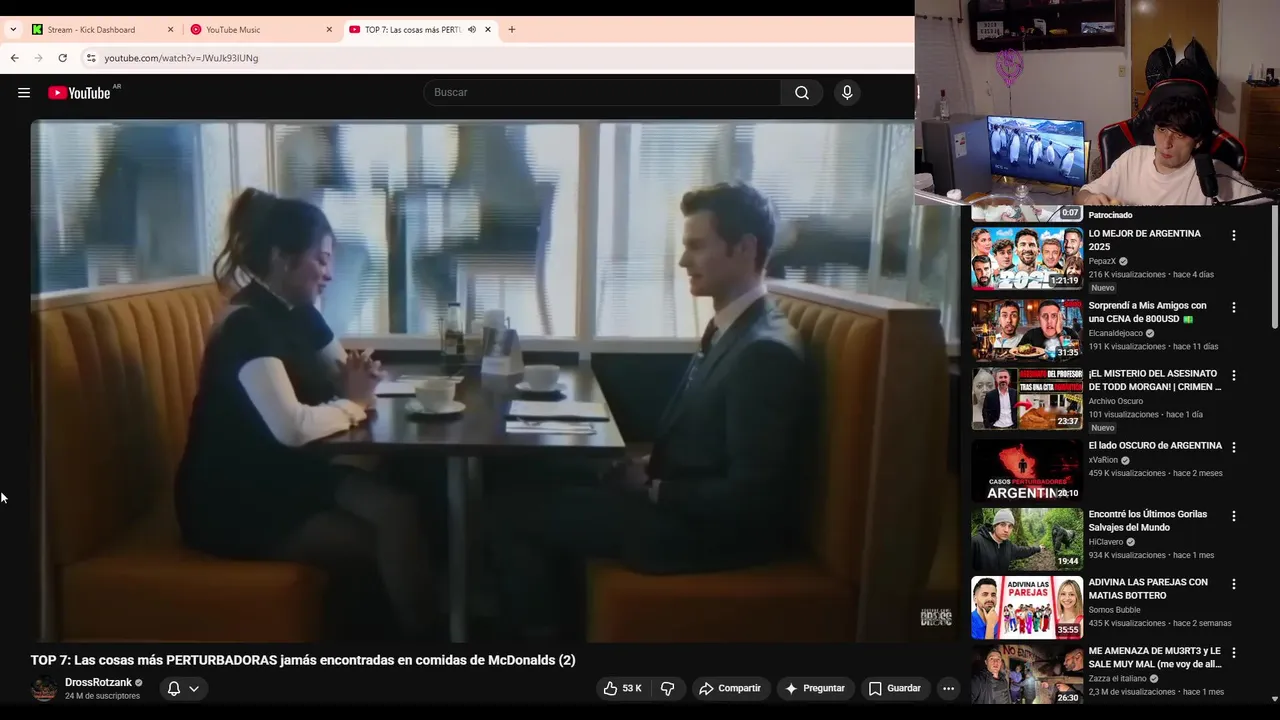Open TODD MORGAN crimen video title
Screen dimensions: 1280x720
pos(1155,380)
